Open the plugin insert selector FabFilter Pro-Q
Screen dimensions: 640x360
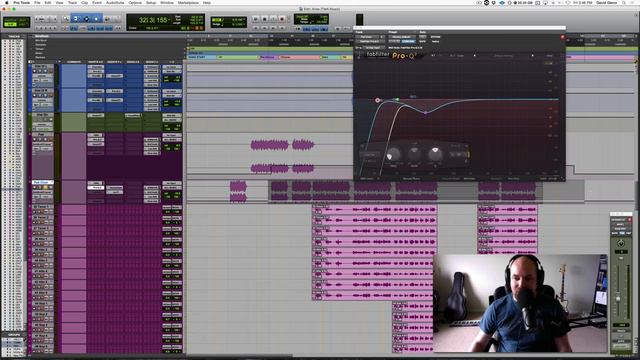point(369,41)
